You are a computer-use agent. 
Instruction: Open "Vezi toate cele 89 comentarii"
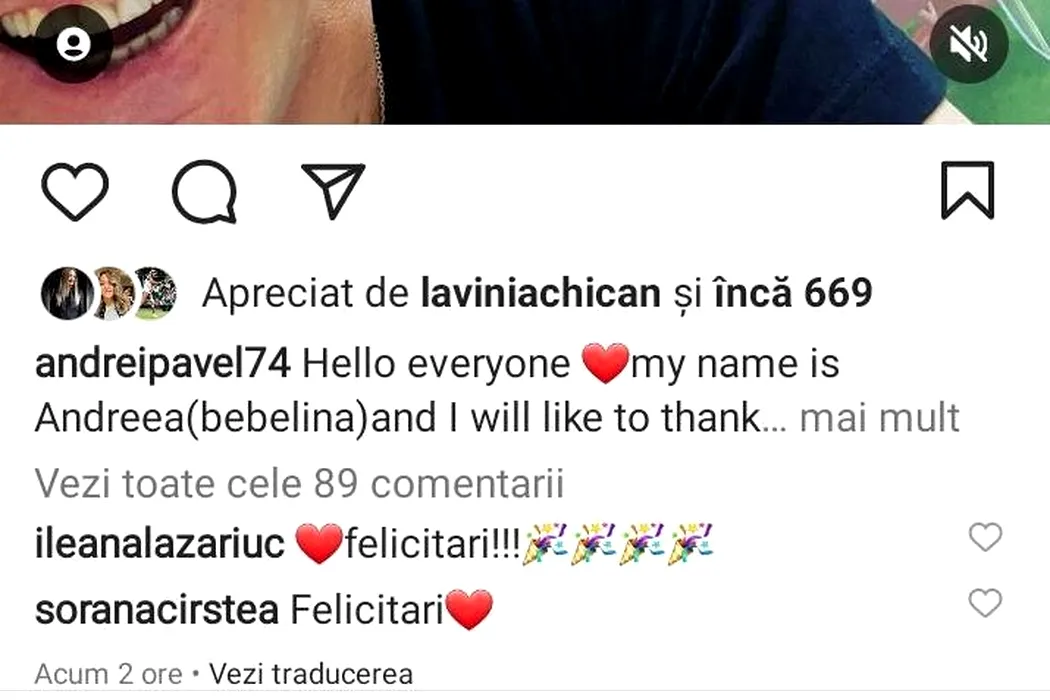pos(299,484)
